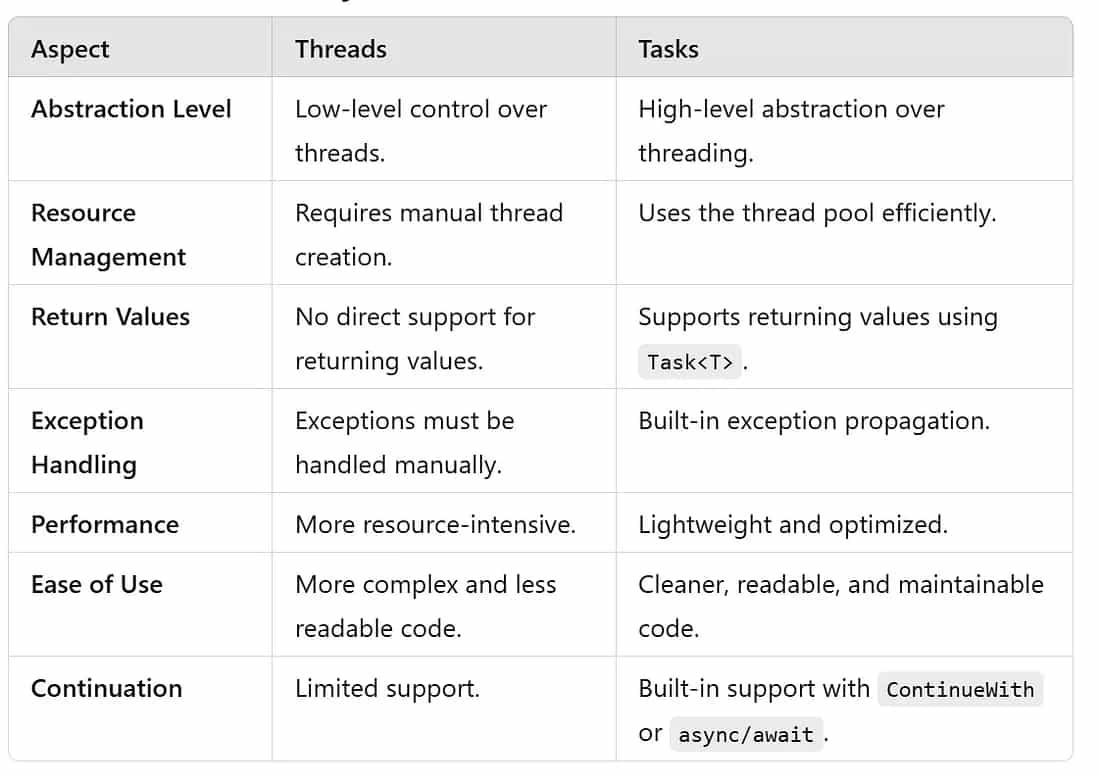
Task: Click 'Lightweight and optimized' cell
Action: click(x=793, y=524)
